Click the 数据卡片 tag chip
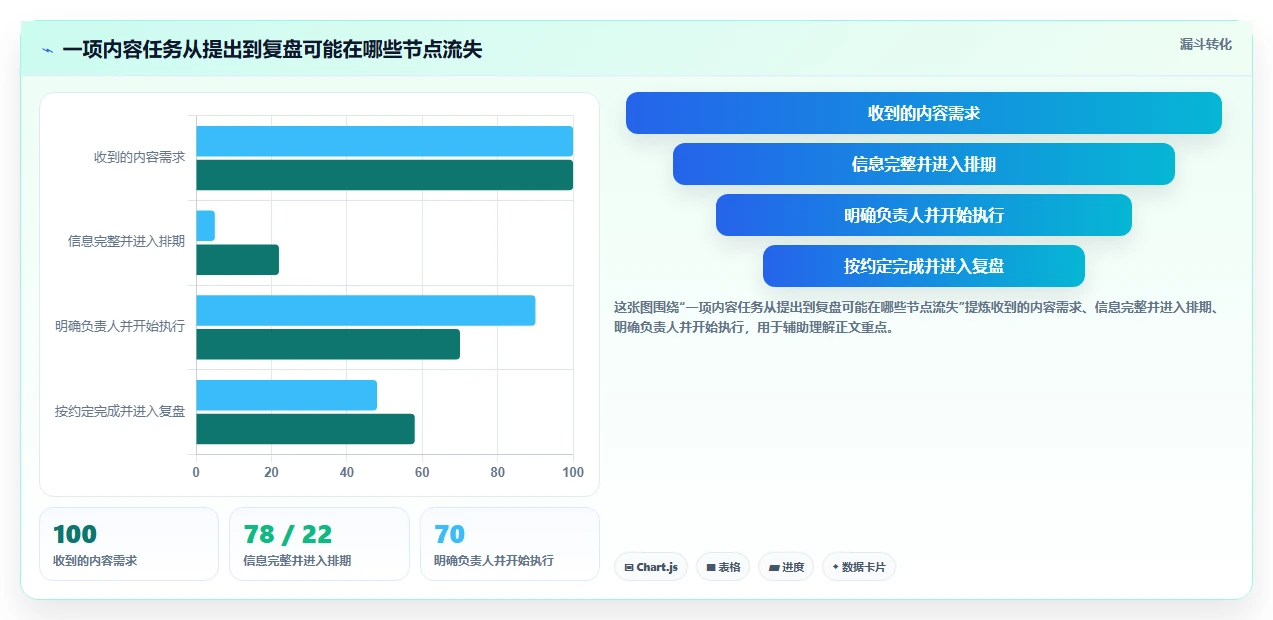 pyautogui.click(x=858, y=567)
